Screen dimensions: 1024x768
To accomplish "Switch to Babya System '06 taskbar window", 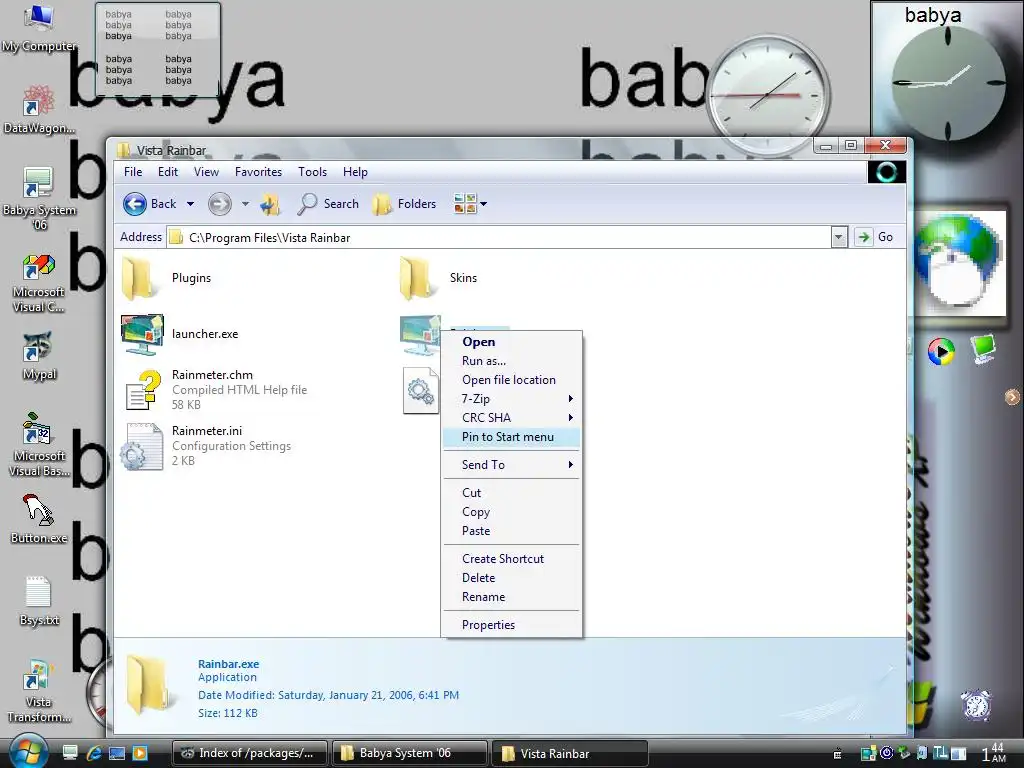I will [x=410, y=753].
